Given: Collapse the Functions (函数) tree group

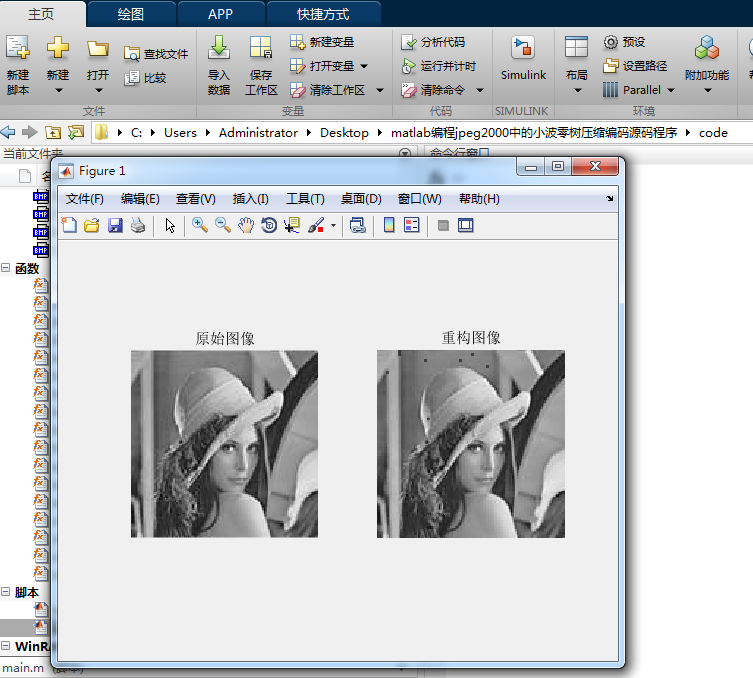Looking at the screenshot, I should 5,268.
